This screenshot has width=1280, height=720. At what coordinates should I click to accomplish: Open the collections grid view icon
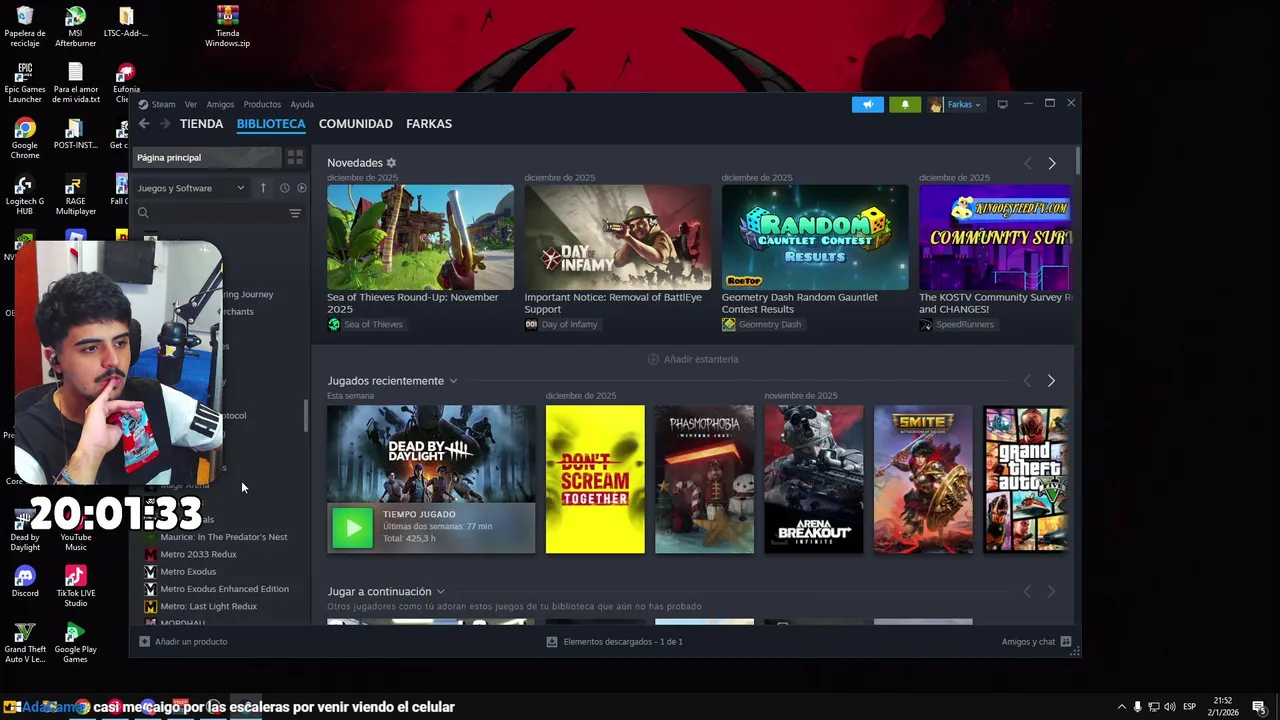pos(295,157)
